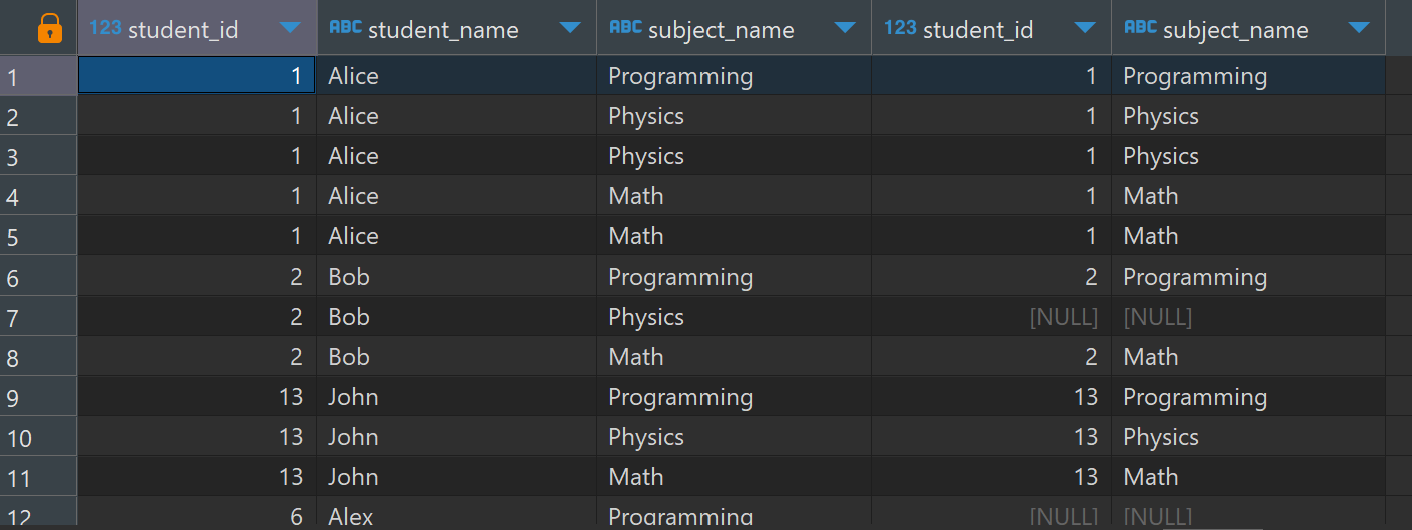Open the dropdown arrow on the student_name header
The width and height of the screenshot is (1412, 530).
pos(570,29)
